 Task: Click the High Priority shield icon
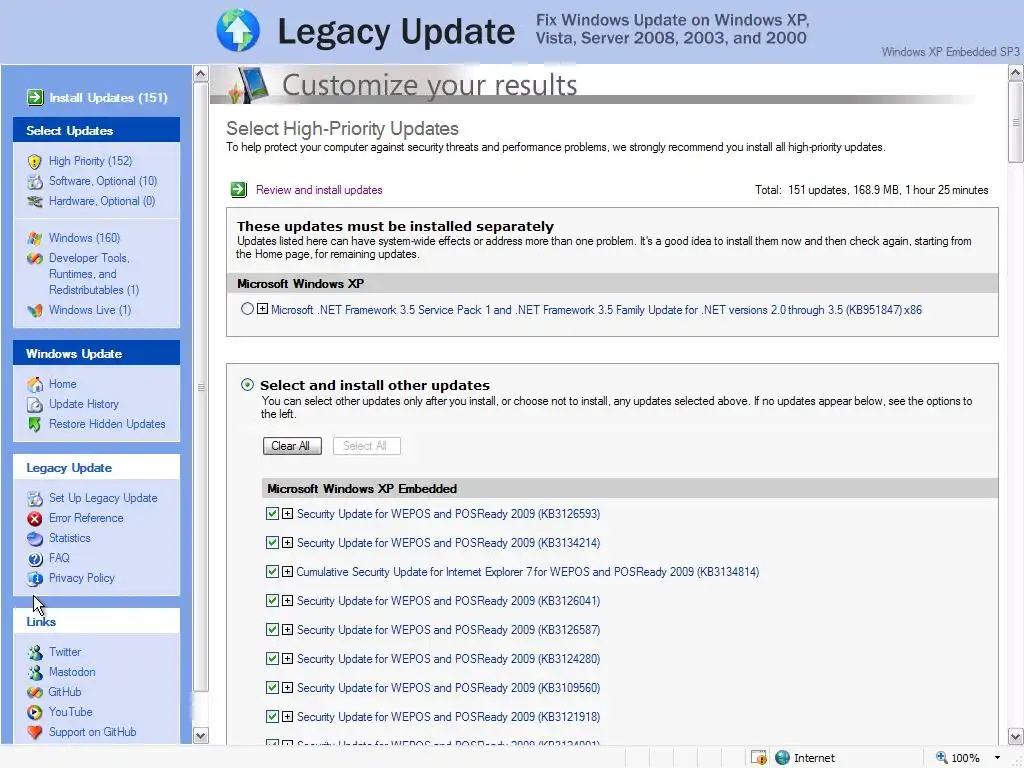(x=35, y=161)
